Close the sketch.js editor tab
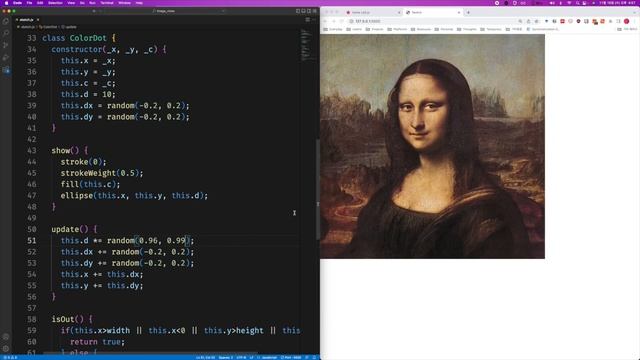 coord(38,20)
